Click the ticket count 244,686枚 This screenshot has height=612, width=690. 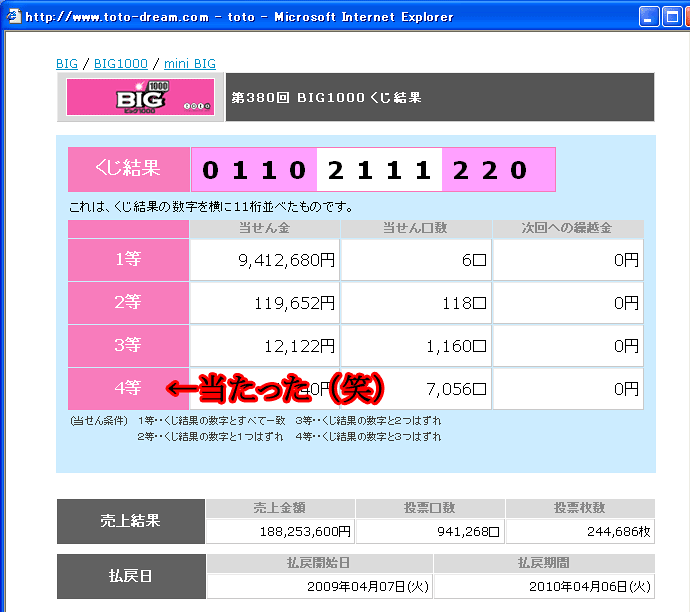619,531
